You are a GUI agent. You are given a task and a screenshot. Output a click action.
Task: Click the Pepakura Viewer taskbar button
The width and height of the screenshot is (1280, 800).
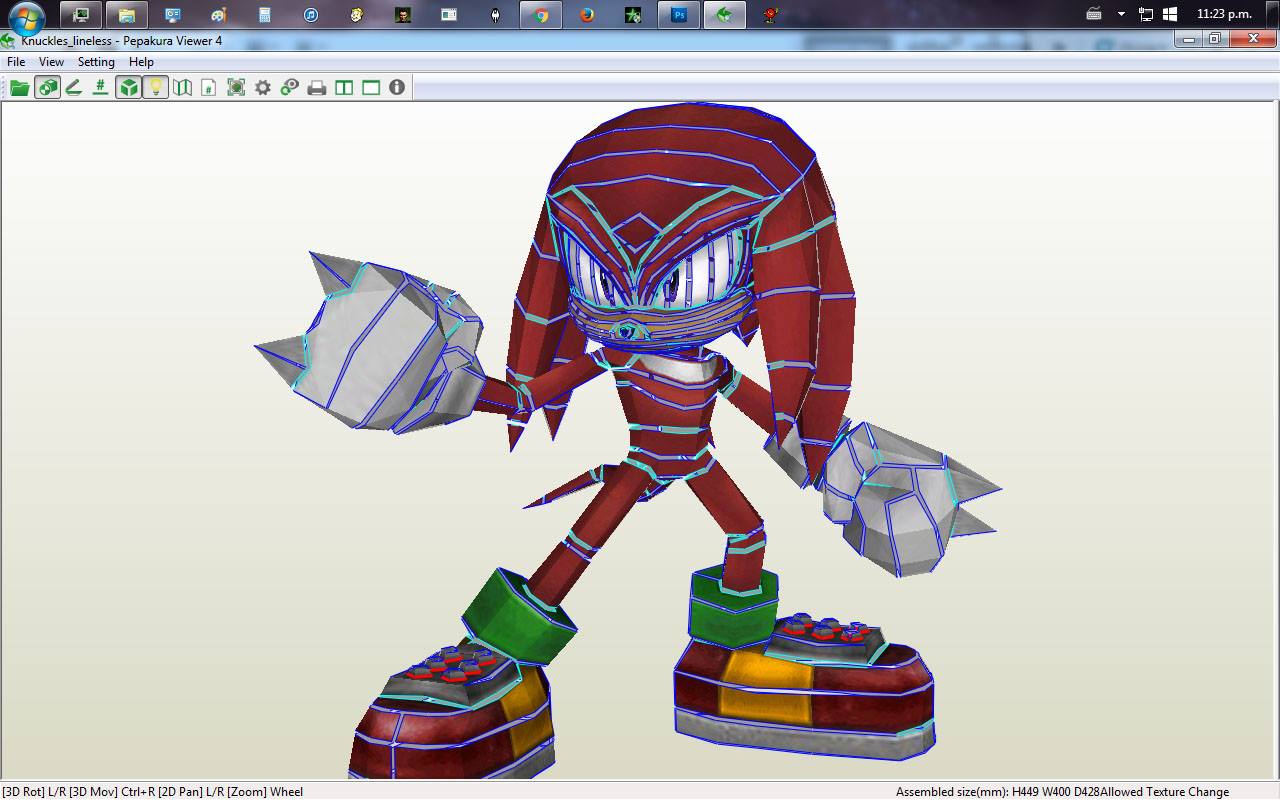point(725,15)
